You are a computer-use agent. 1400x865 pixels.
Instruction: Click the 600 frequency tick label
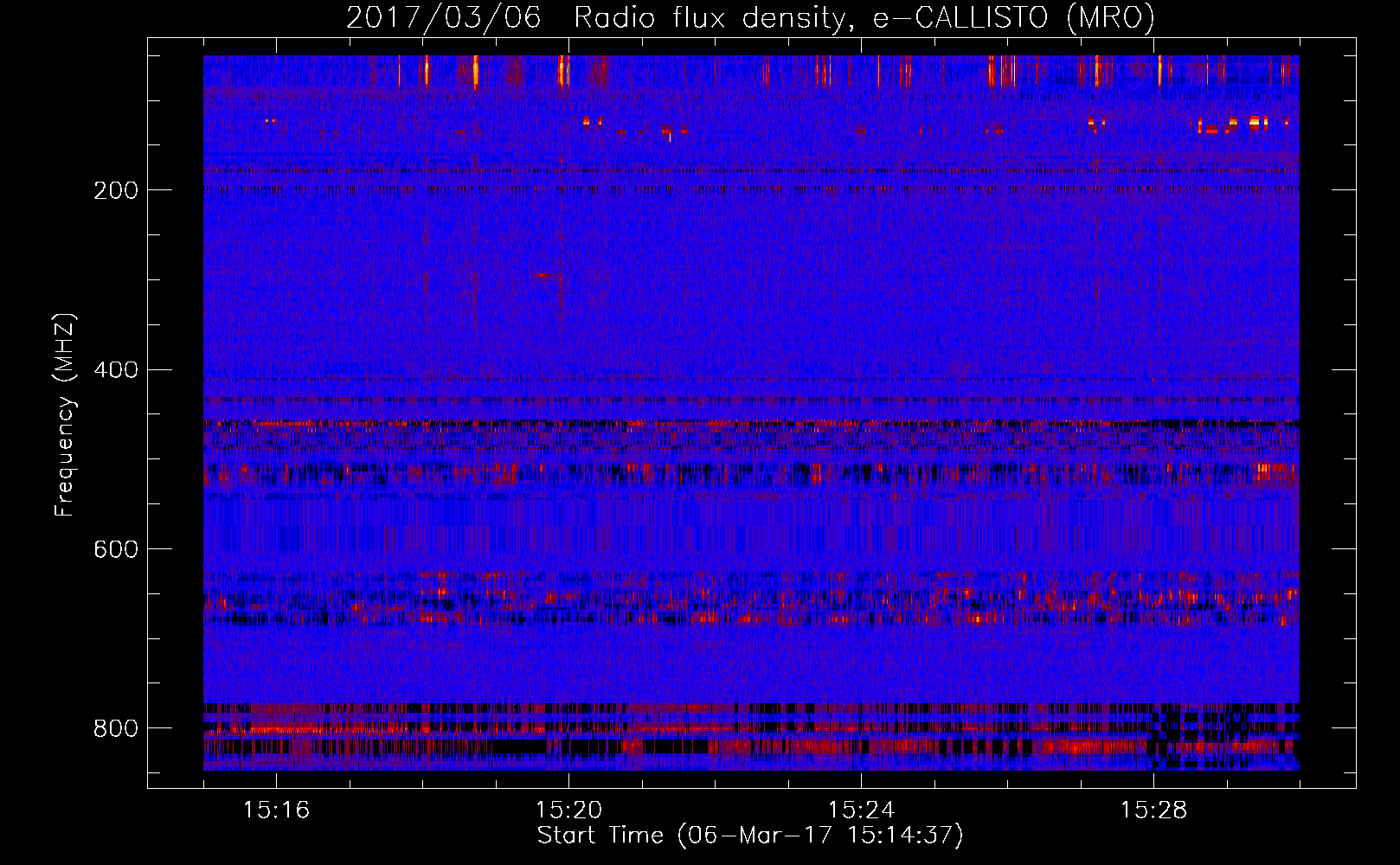[x=116, y=549]
